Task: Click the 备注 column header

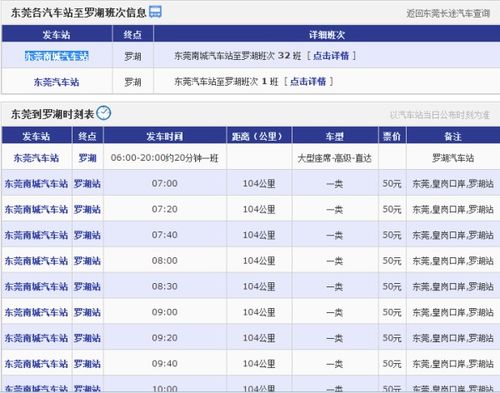Action: coord(453,136)
